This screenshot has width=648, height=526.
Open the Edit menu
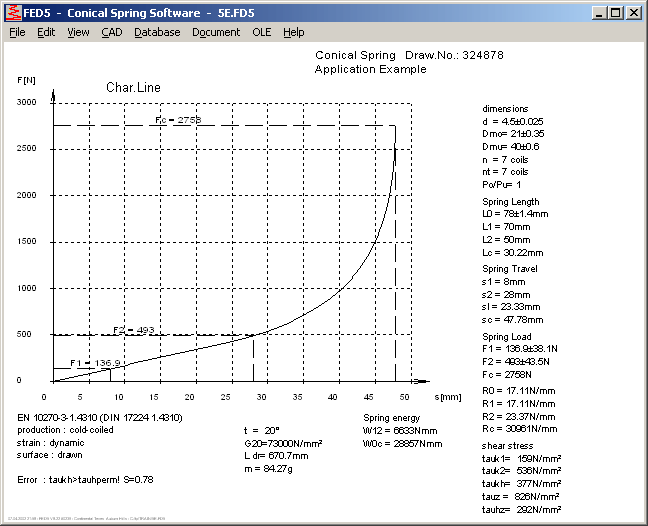[x=46, y=32]
